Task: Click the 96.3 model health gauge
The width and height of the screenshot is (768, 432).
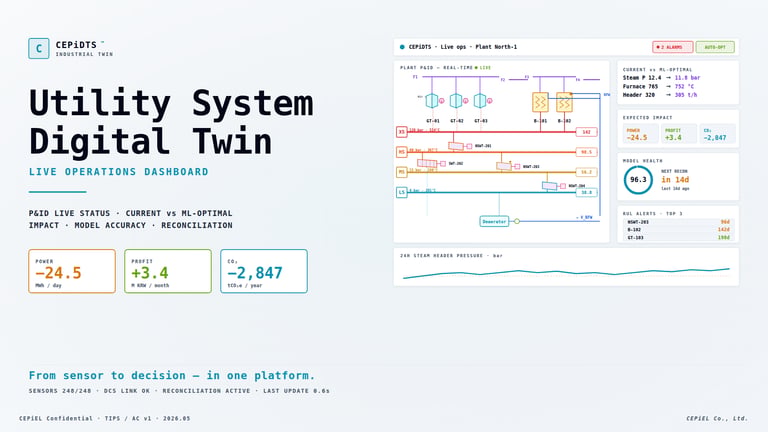Action: [x=638, y=180]
